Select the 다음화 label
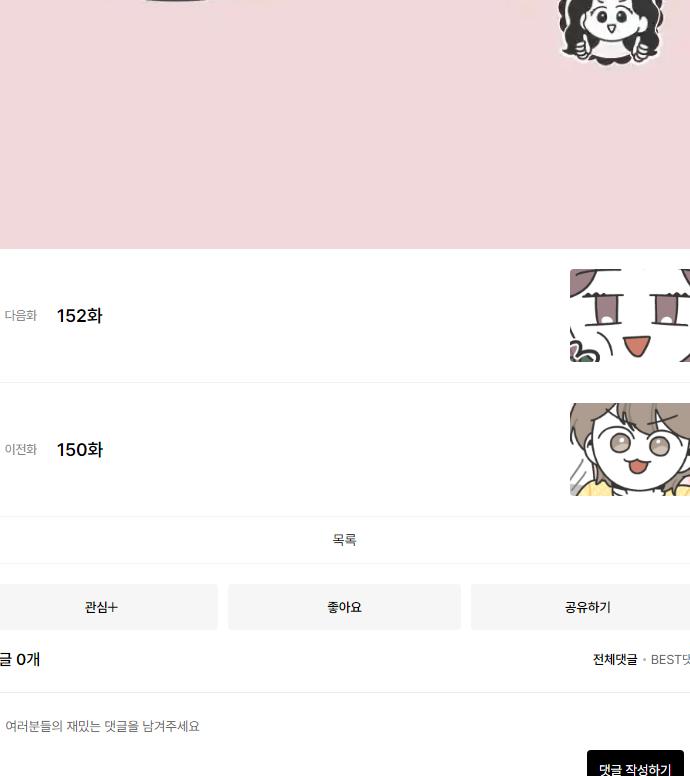 pos(21,315)
